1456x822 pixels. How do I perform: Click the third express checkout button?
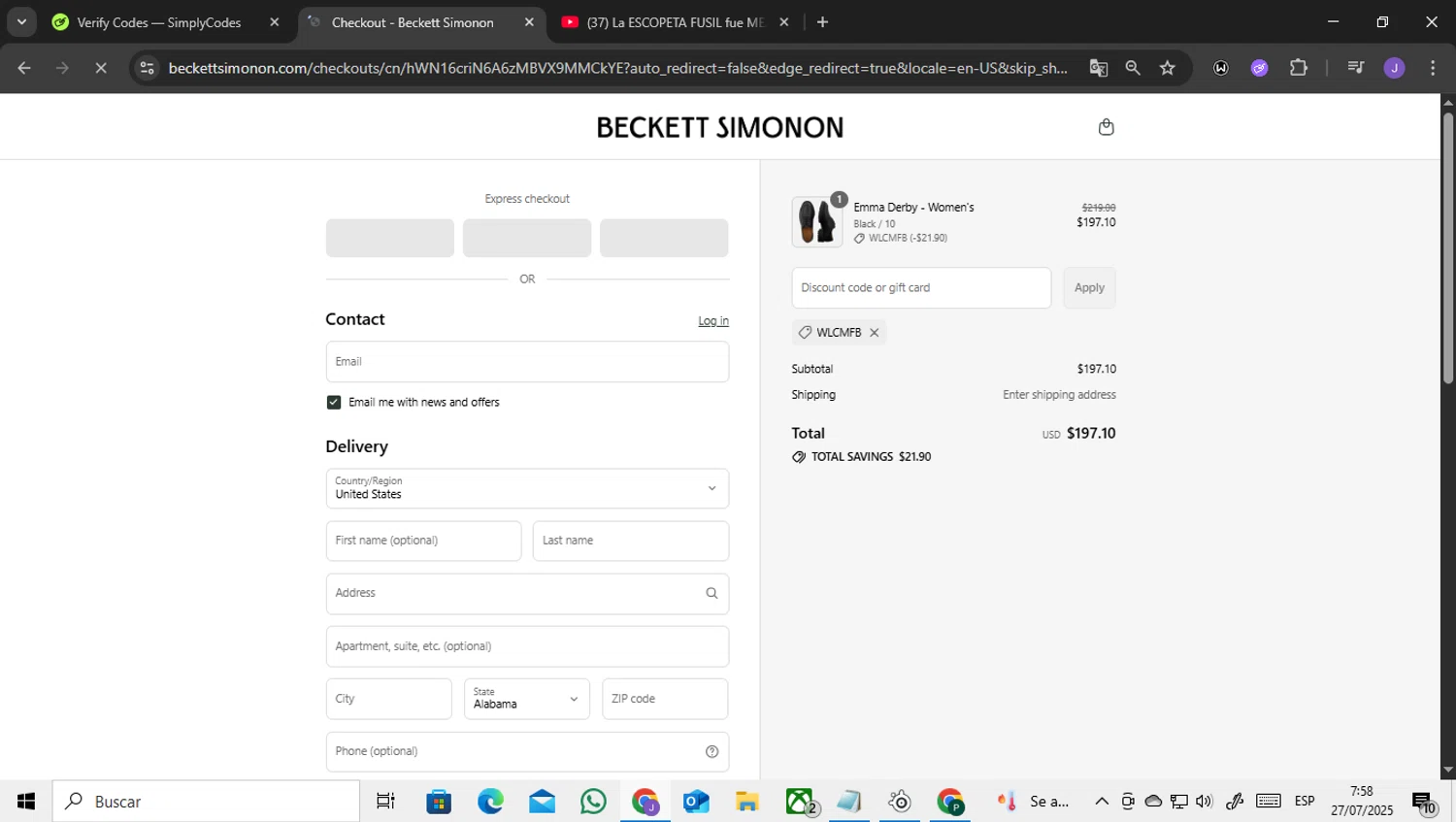tap(664, 238)
